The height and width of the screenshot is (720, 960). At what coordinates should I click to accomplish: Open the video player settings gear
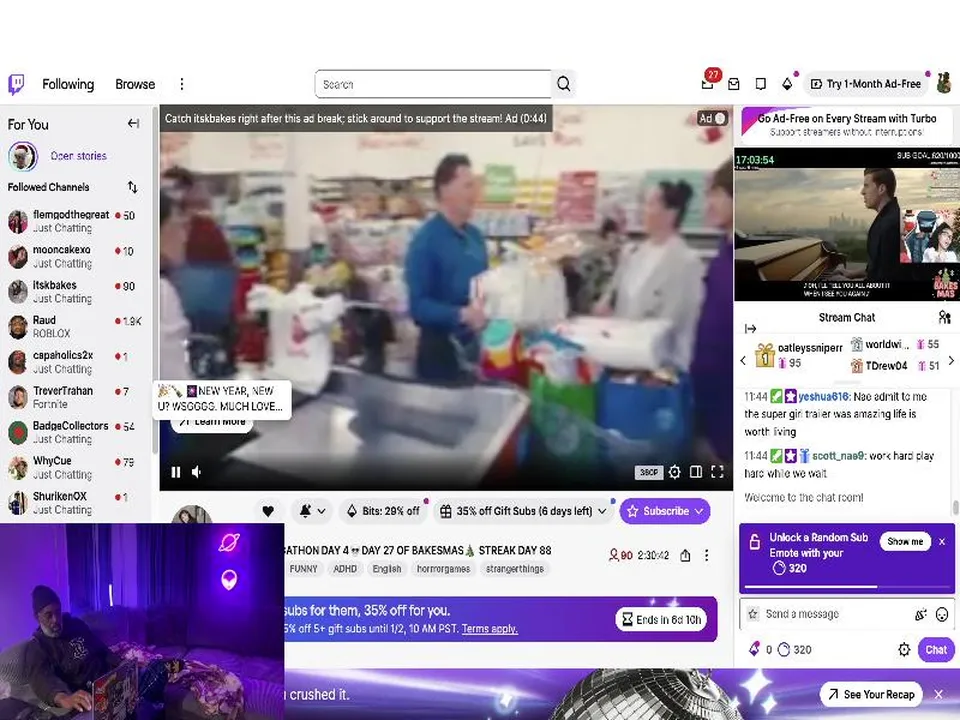(x=674, y=472)
